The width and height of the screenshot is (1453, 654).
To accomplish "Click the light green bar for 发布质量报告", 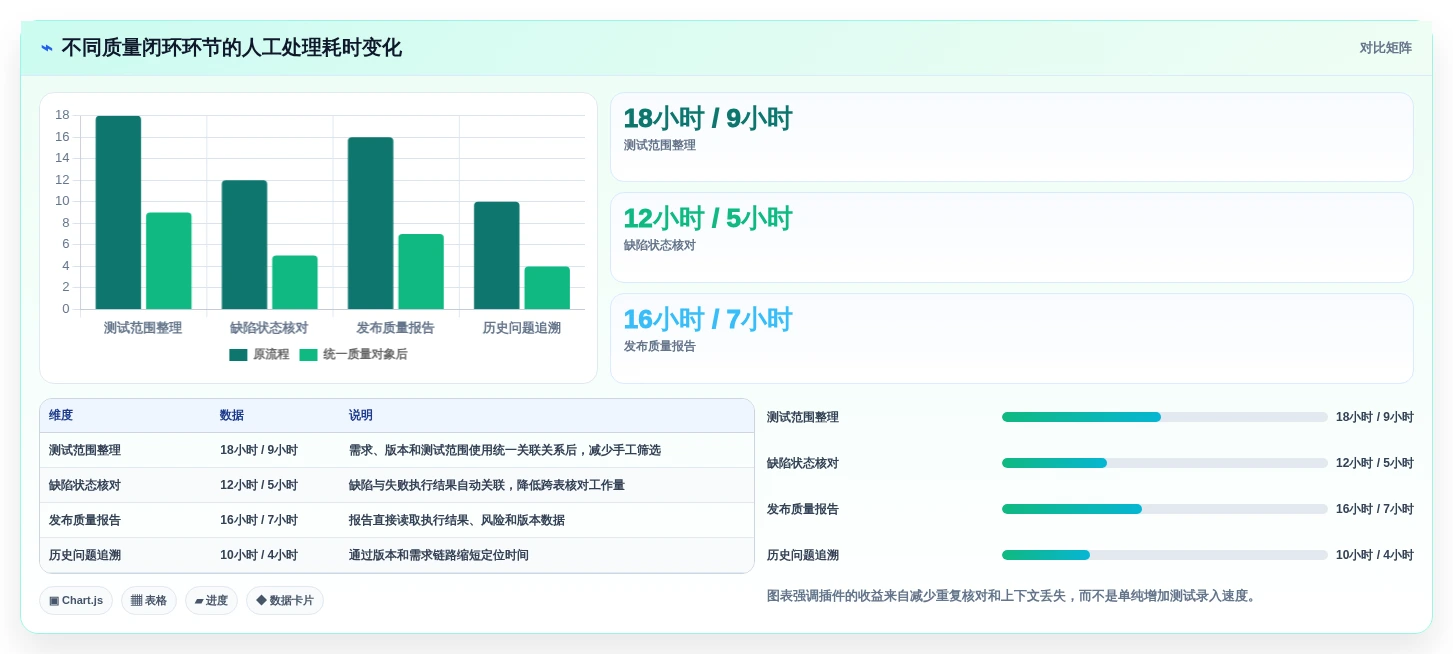I will tap(421, 272).
